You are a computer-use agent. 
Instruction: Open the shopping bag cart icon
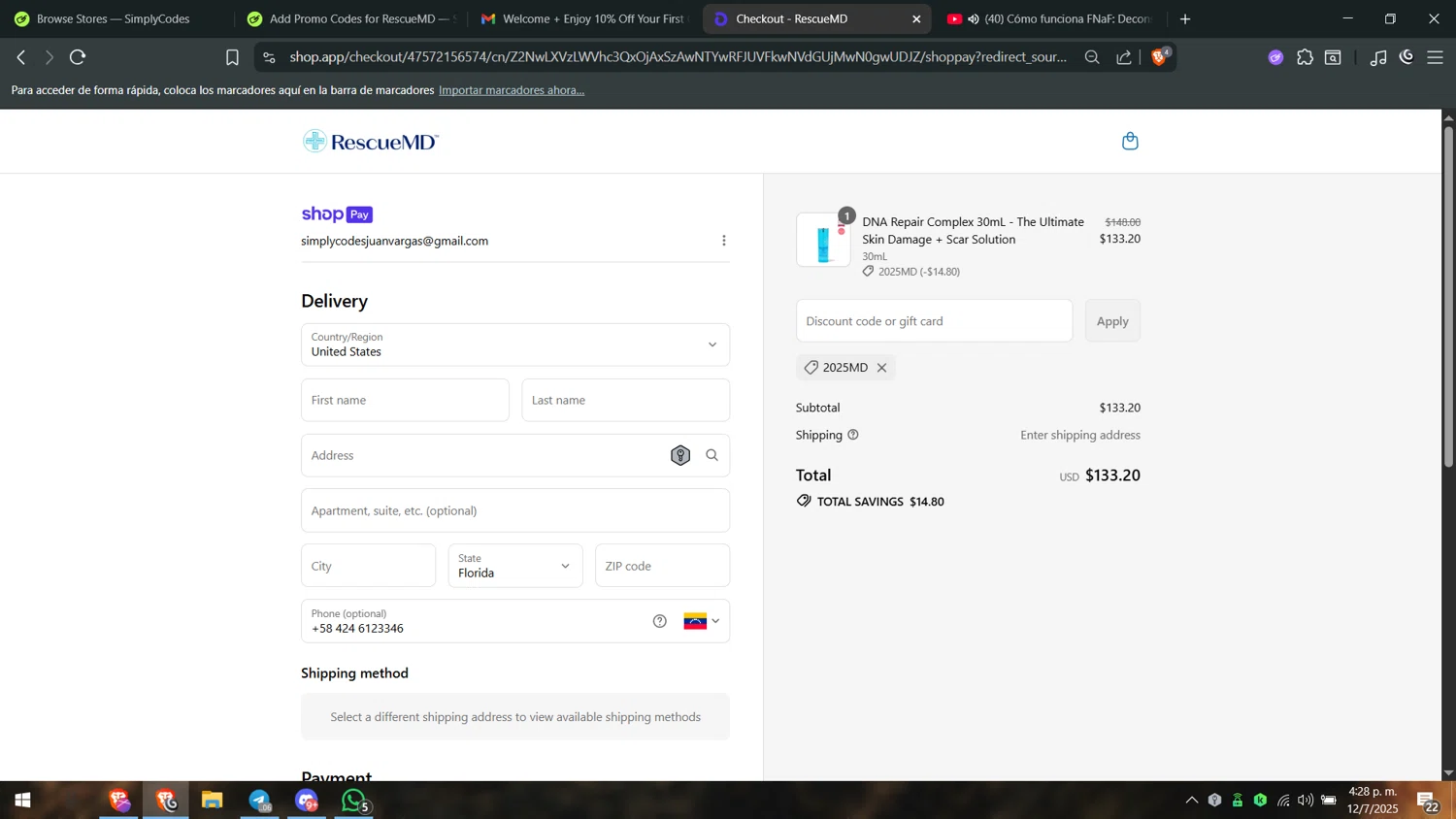coord(1130,142)
